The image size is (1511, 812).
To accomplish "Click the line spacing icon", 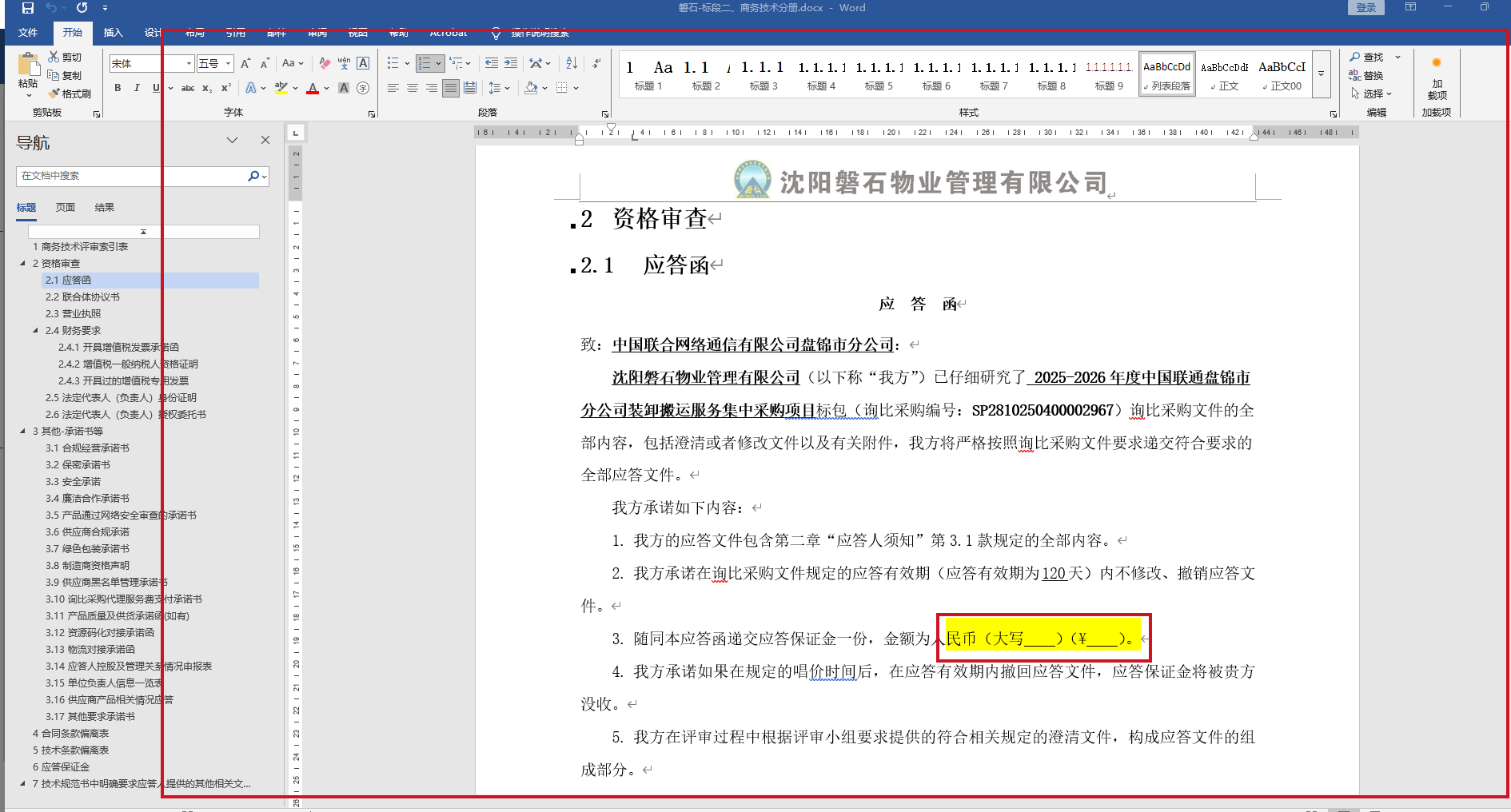I will [495, 88].
